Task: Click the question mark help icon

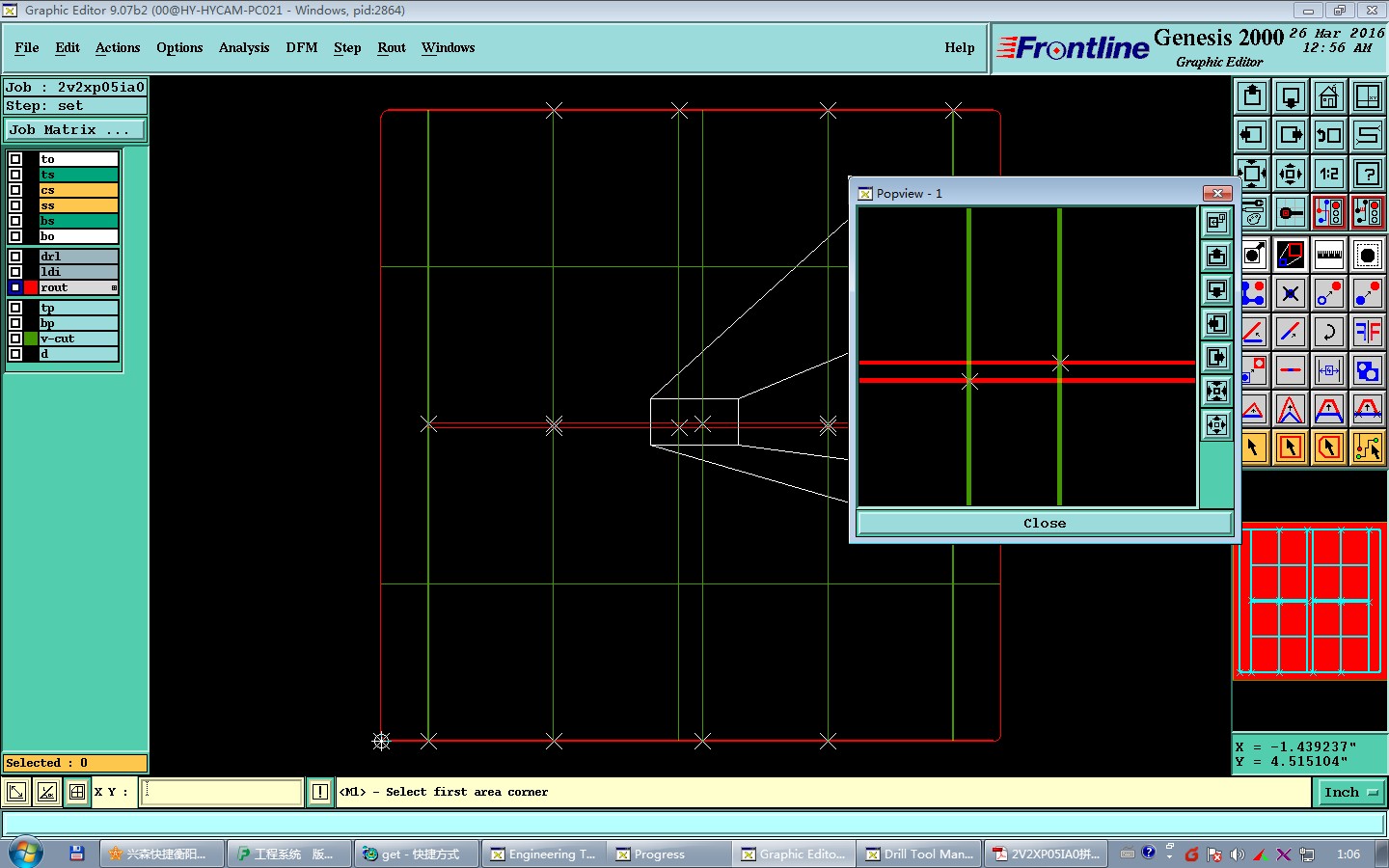Action: click(1368, 174)
